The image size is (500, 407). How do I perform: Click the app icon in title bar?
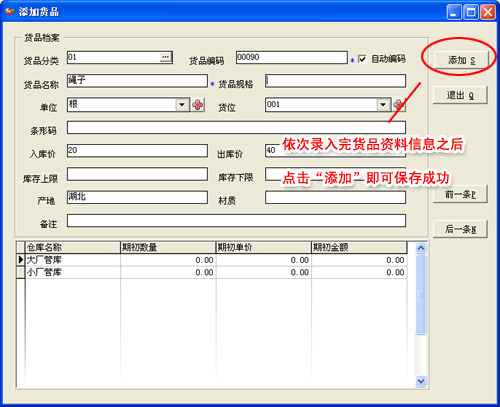[10, 12]
